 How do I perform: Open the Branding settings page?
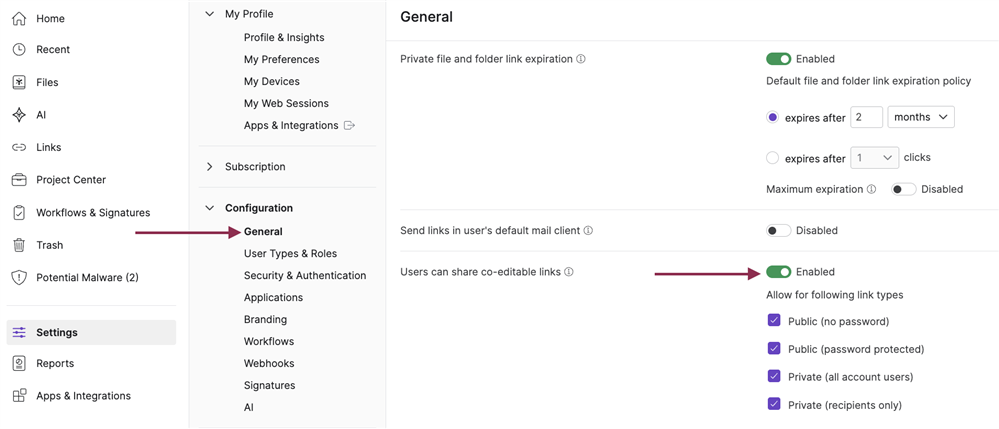coord(265,320)
